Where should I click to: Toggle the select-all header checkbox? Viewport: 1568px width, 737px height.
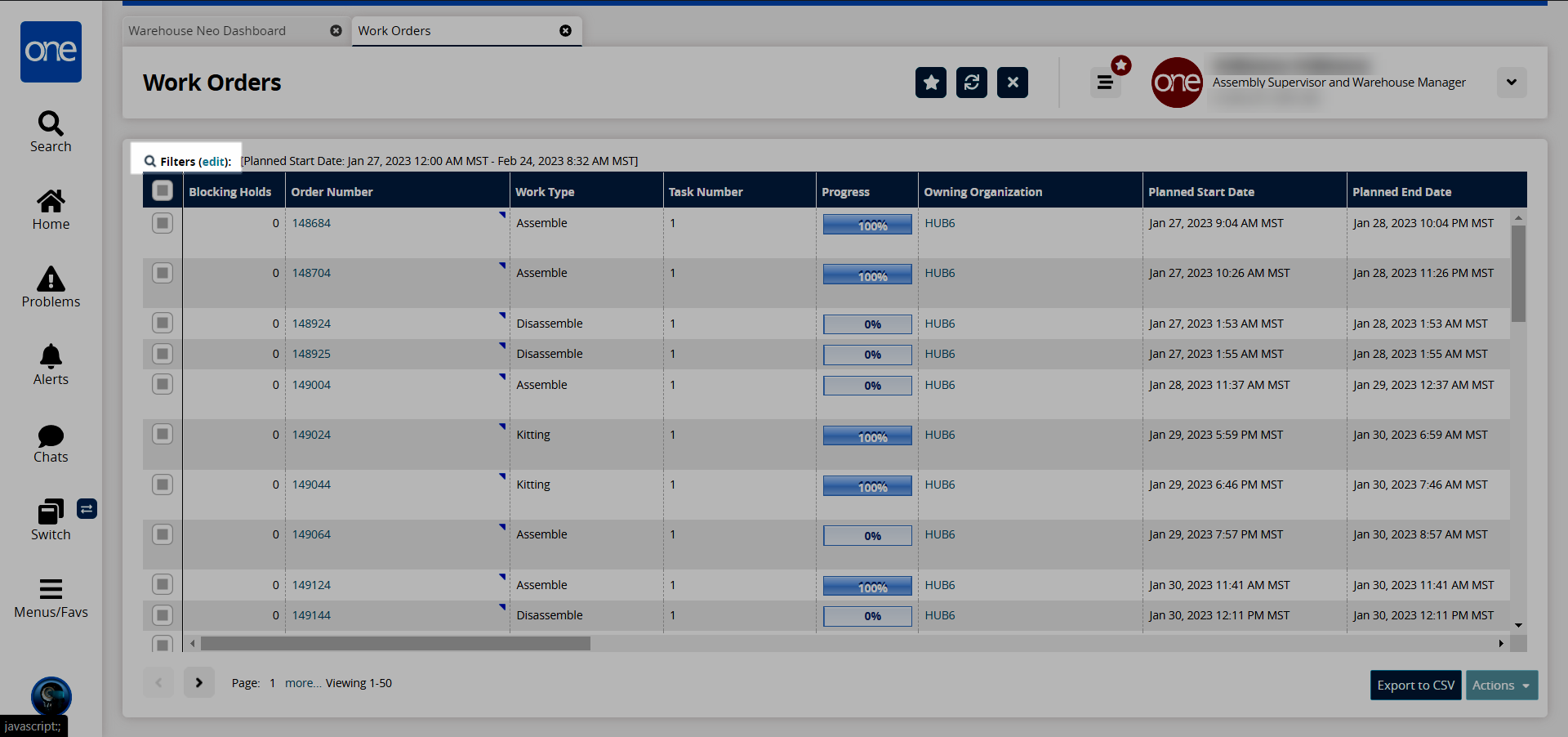click(163, 191)
